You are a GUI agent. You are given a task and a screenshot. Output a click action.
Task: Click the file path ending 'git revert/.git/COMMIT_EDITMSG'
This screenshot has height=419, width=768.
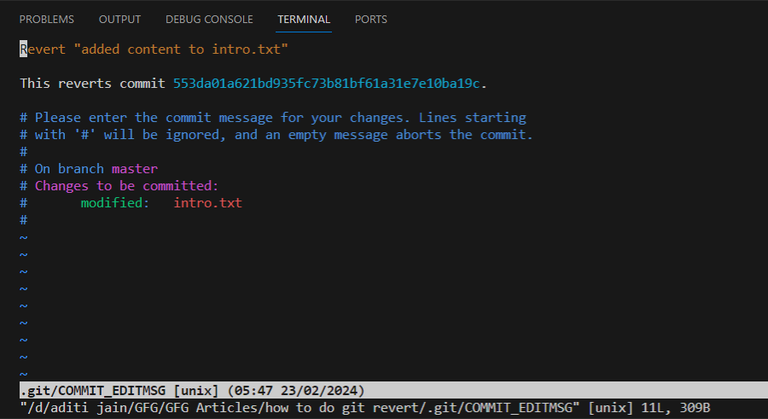pyautogui.click(x=300, y=408)
